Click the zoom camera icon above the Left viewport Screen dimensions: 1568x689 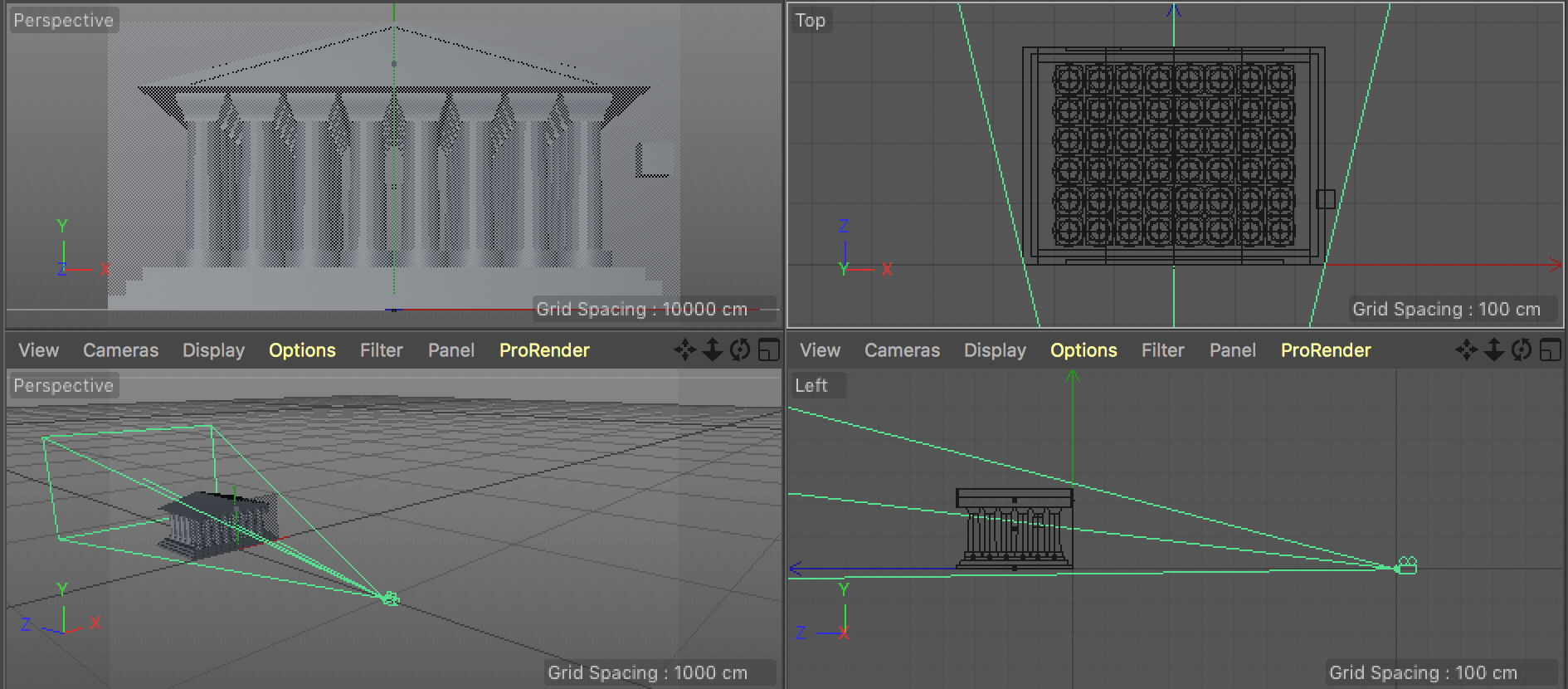tap(1493, 350)
